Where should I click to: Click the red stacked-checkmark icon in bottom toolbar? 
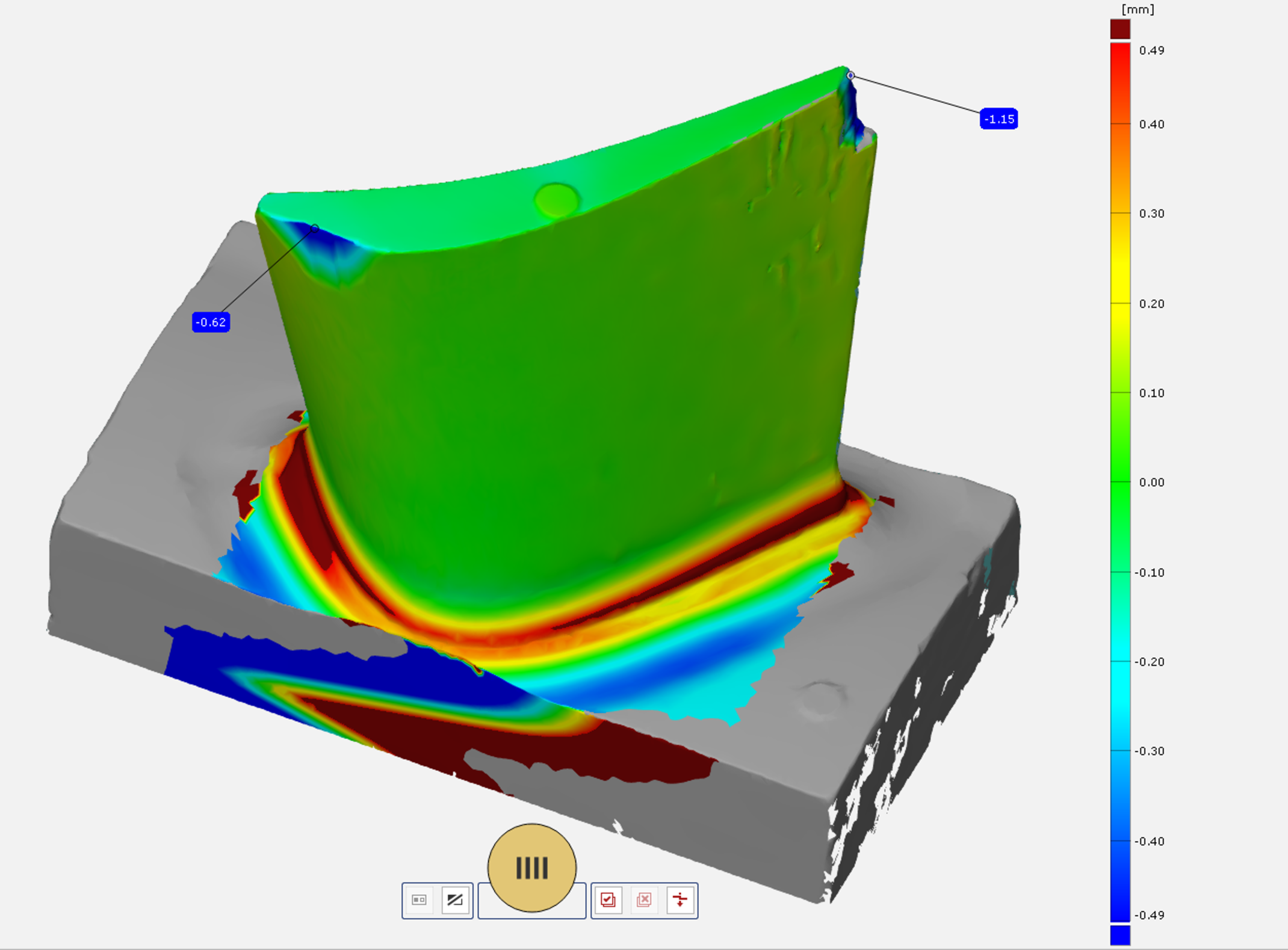(608, 900)
